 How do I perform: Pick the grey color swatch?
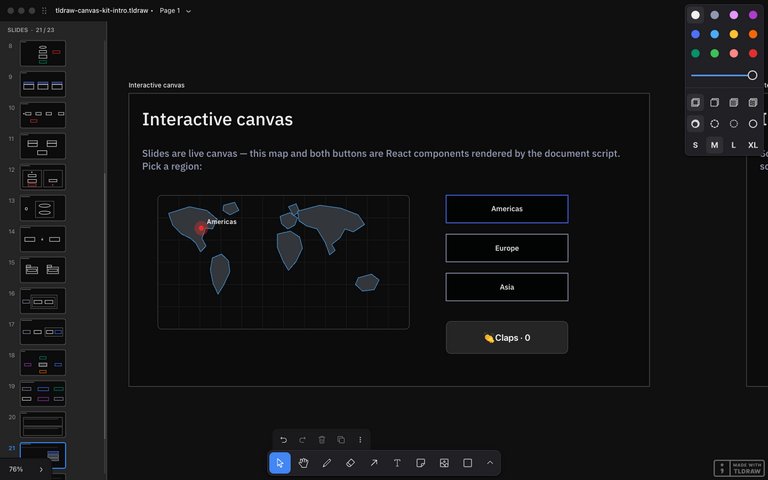[715, 15]
